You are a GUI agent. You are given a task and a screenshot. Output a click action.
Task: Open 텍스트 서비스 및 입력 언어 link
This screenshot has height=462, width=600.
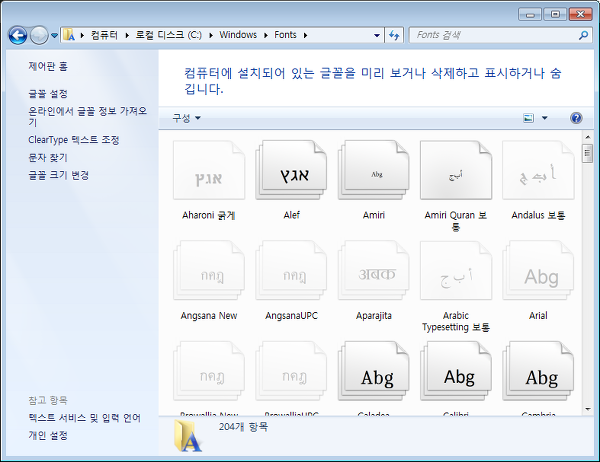click(85, 418)
